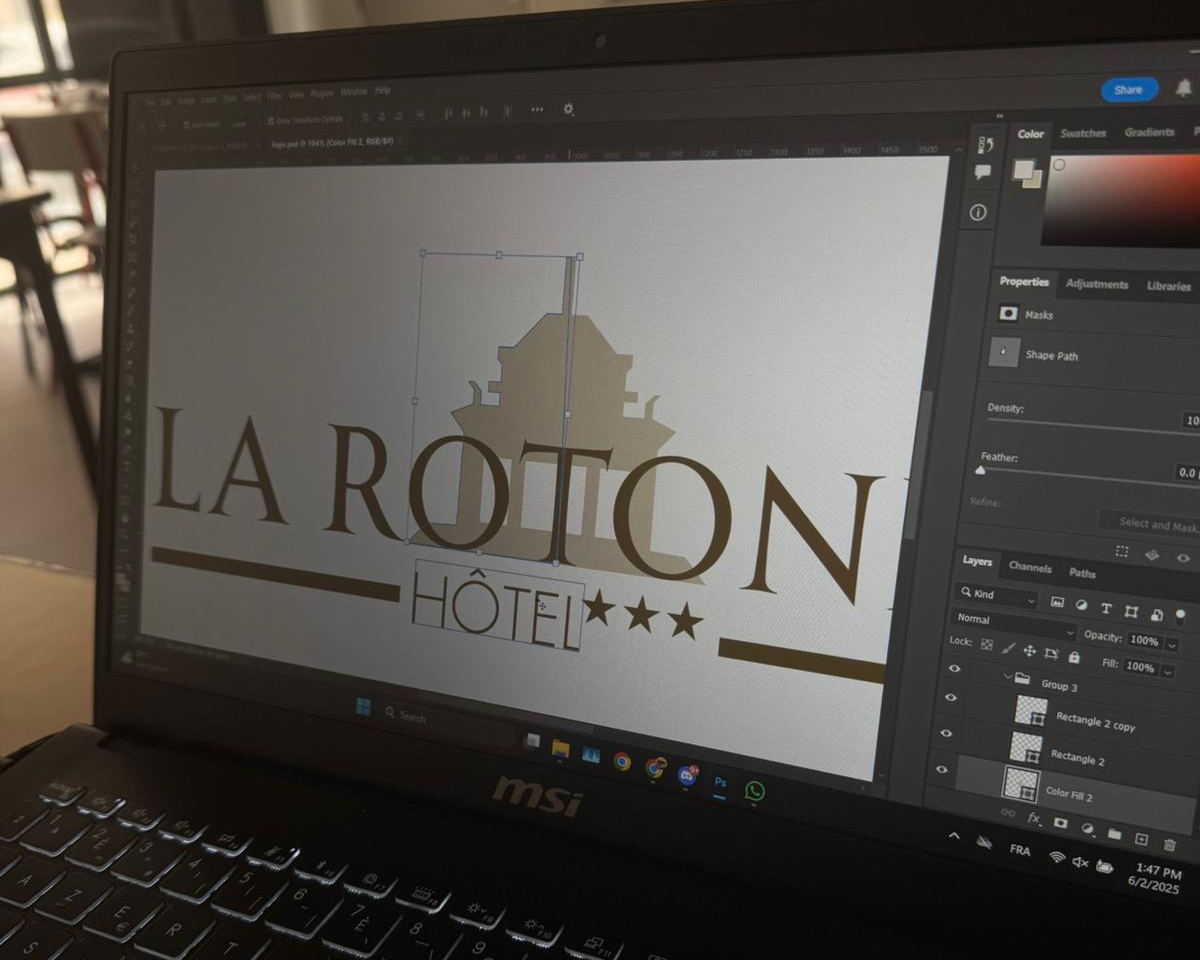1200x960 pixels.
Task: Open the Fill dropdown arrow
Action: [1169, 670]
